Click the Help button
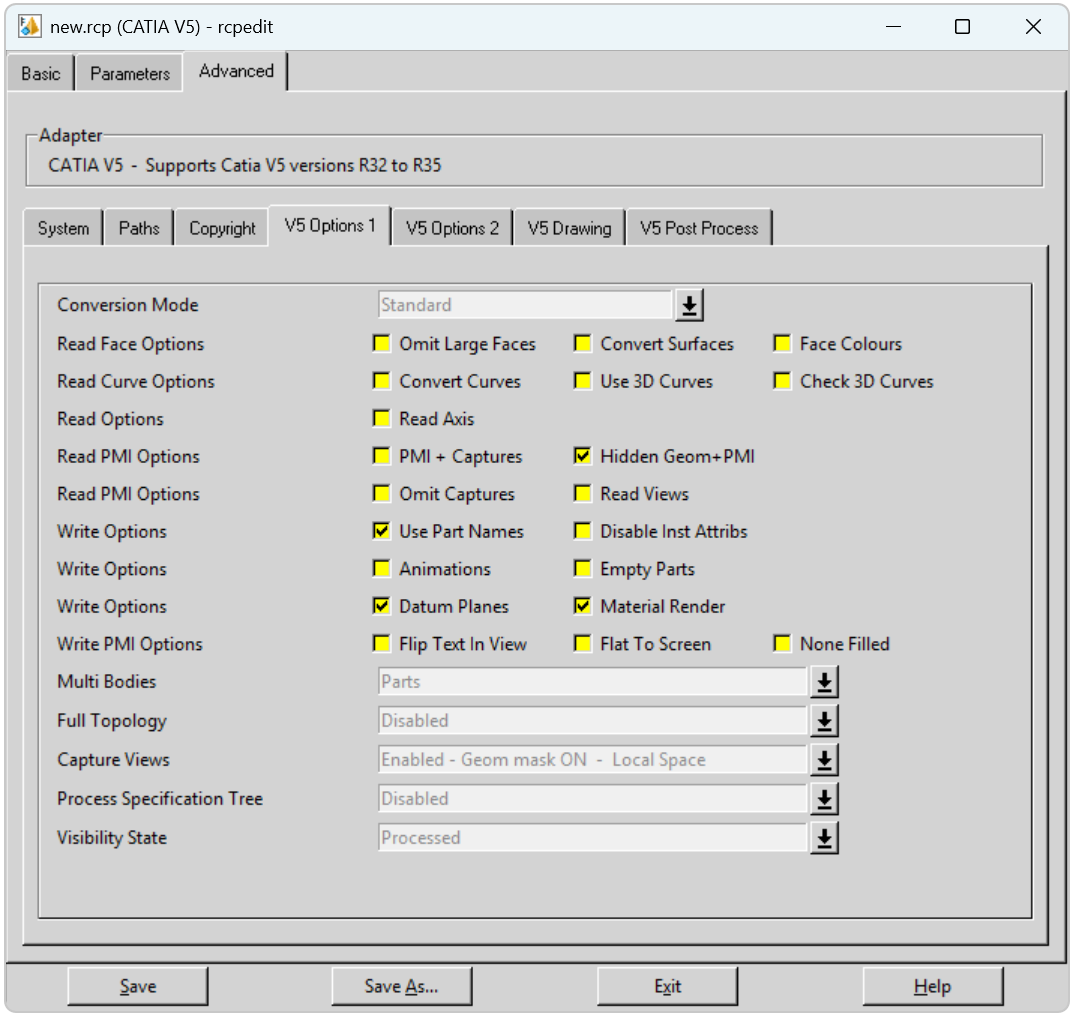 [932, 986]
